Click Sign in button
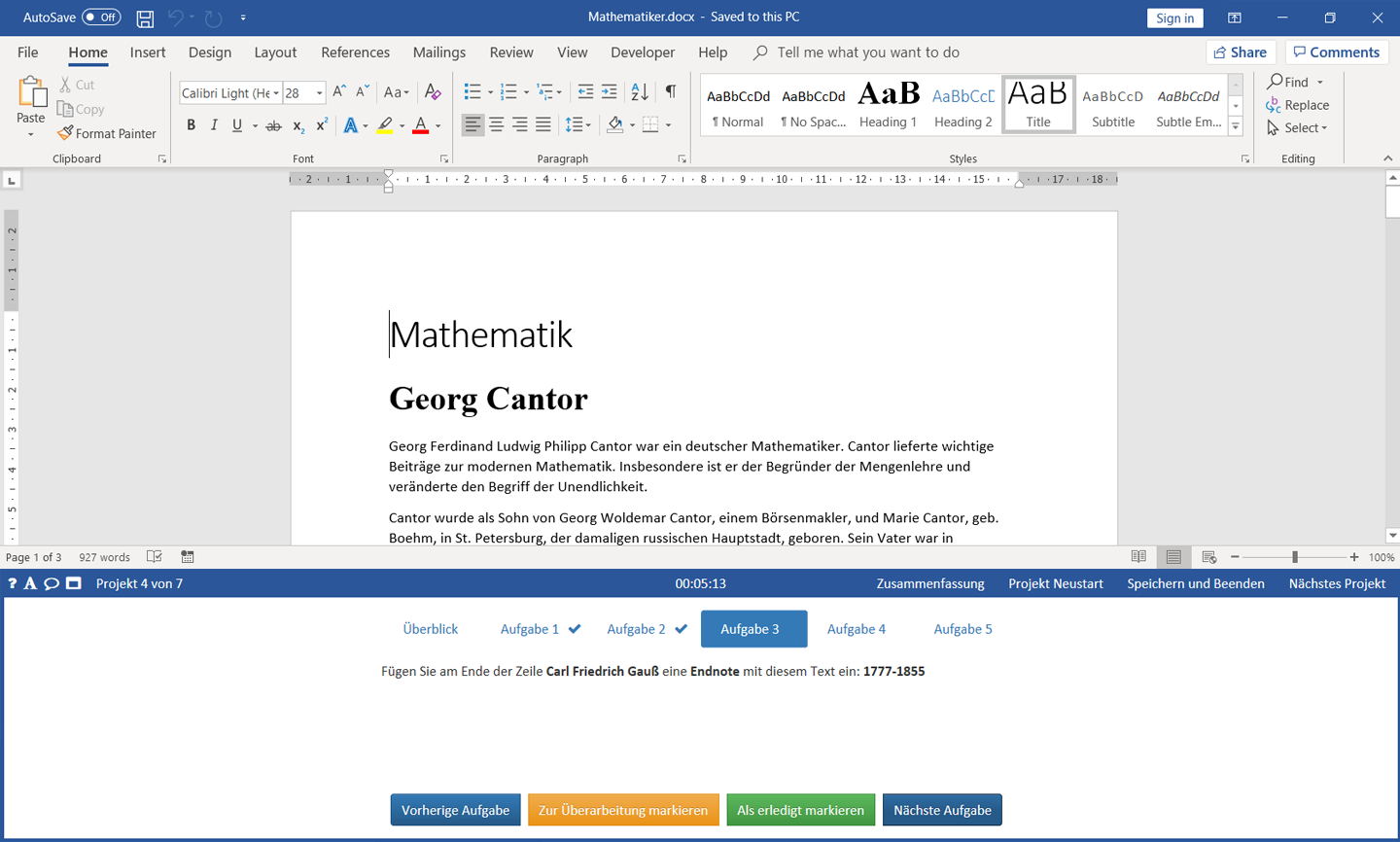 tap(1174, 18)
